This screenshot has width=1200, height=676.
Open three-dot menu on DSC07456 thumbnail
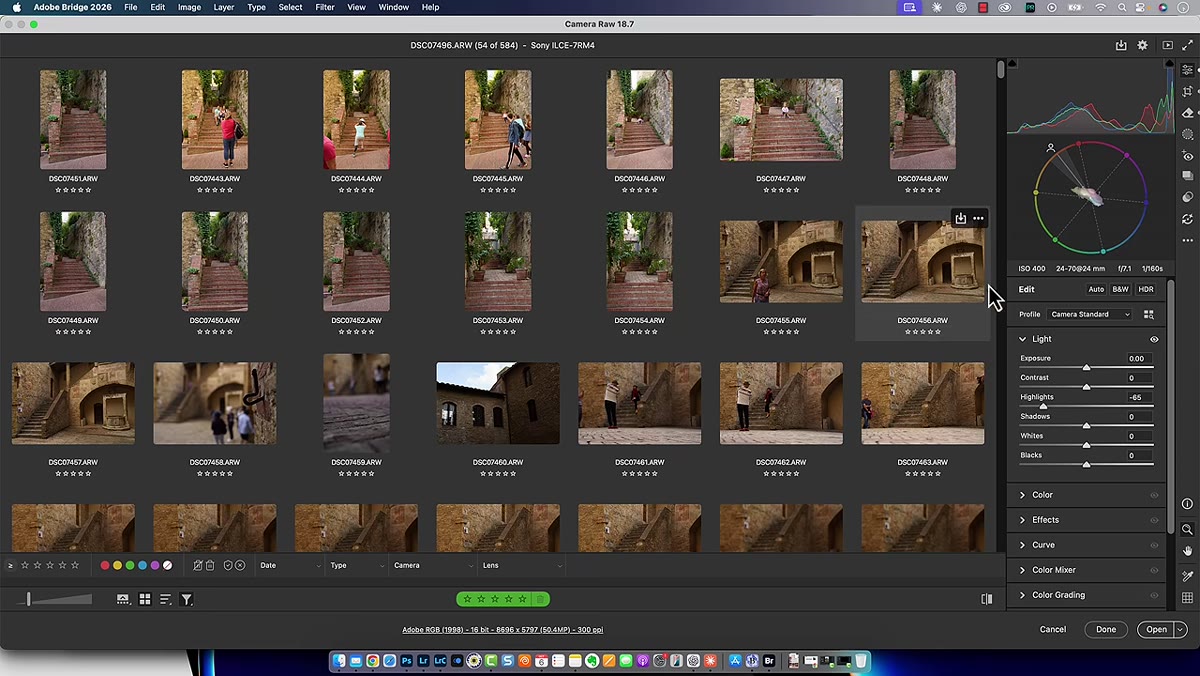point(978,218)
